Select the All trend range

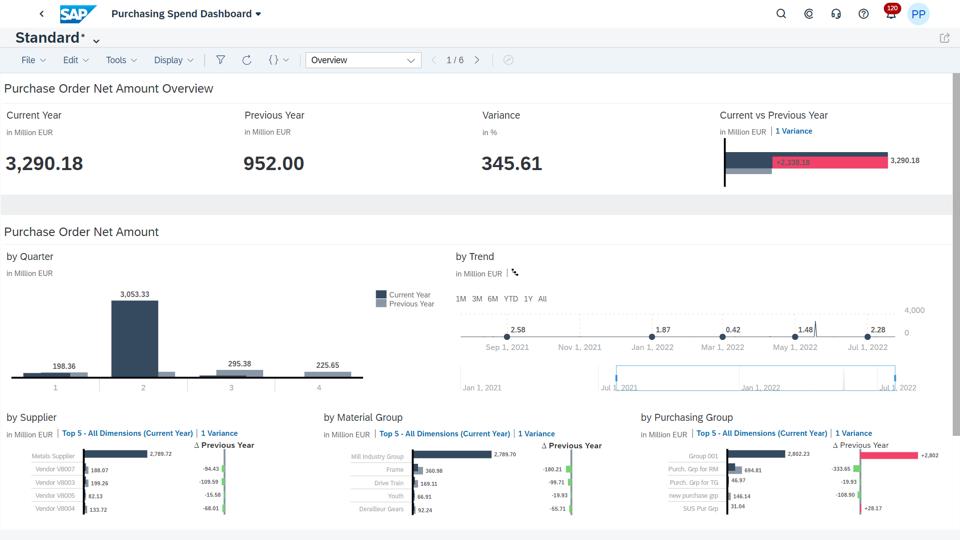[542, 299]
